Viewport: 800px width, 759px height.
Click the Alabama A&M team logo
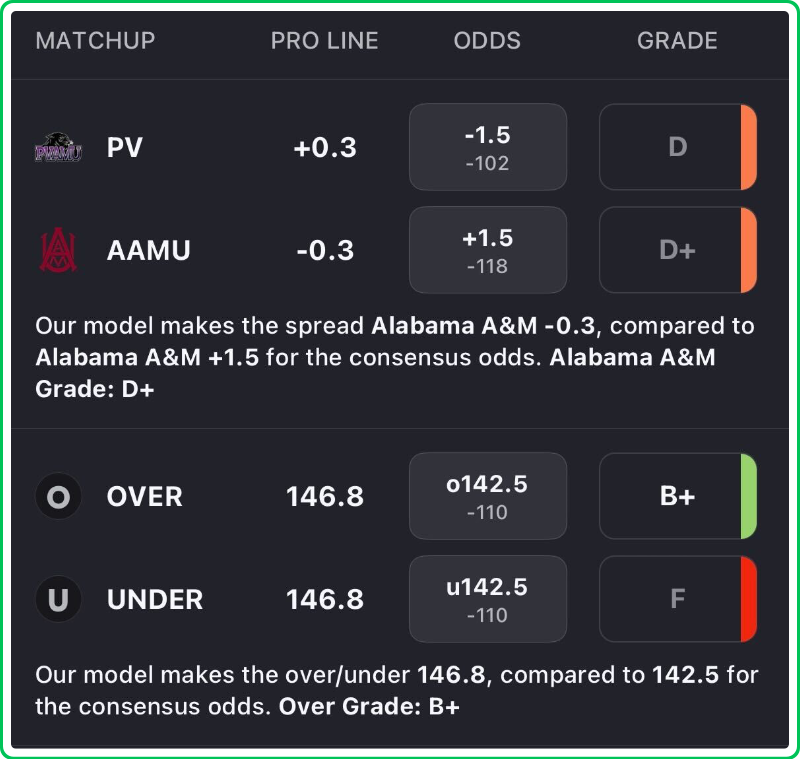(x=58, y=250)
